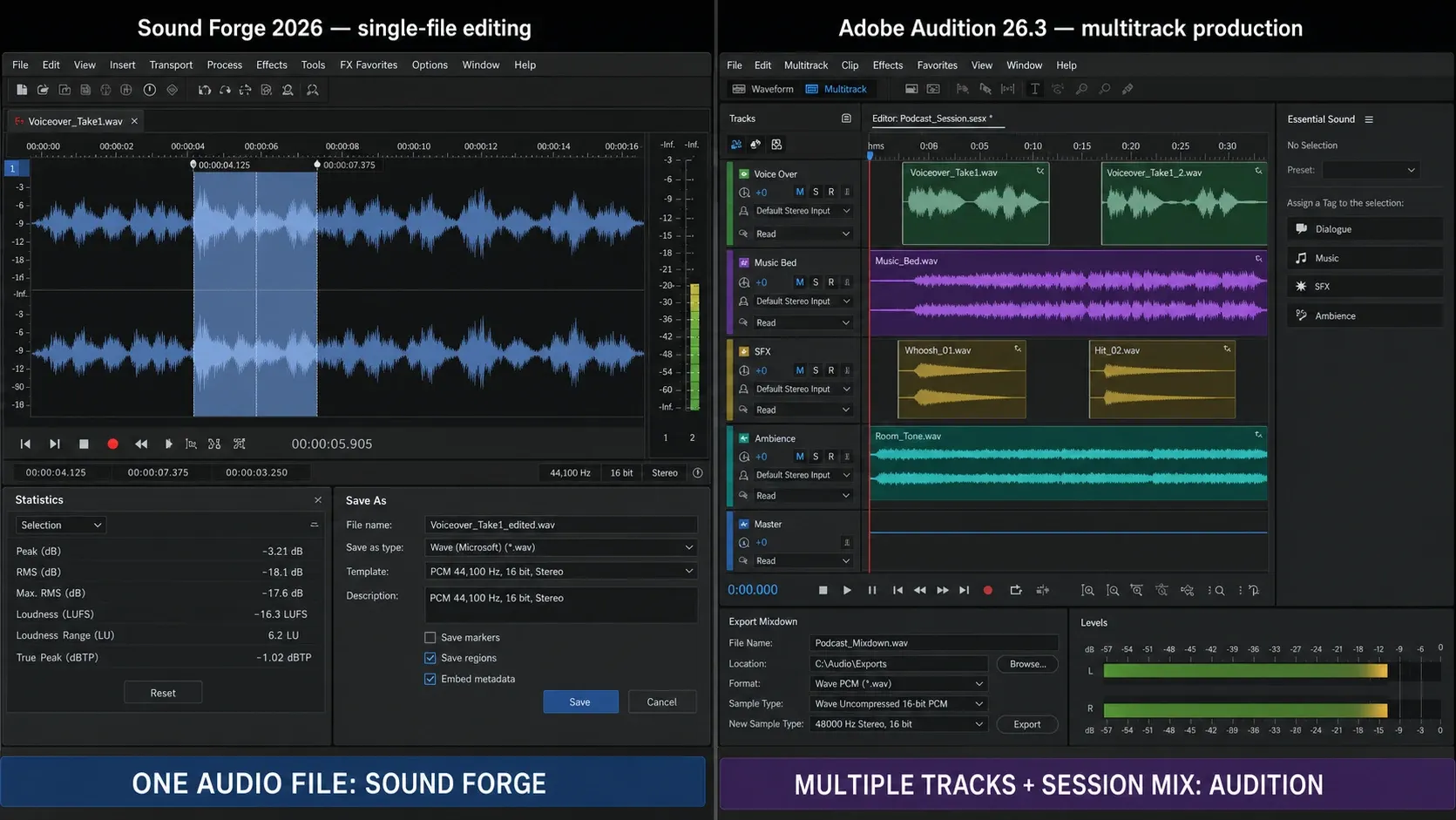Screen dimensions: 1456x820
Task: Click the Export Mixdown File Name field
Action: (x=933, y=643)
